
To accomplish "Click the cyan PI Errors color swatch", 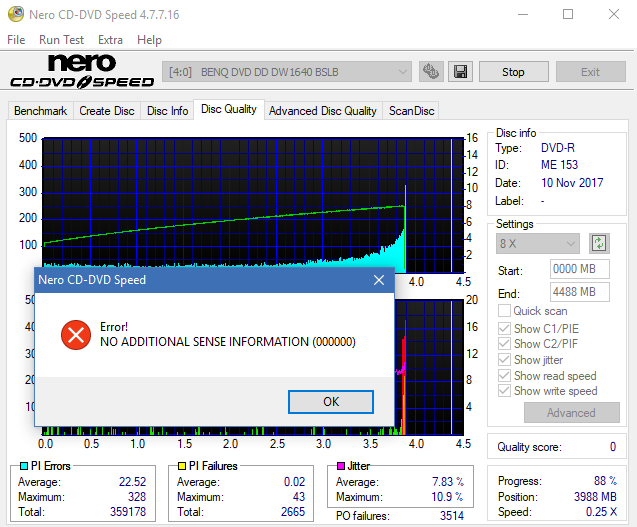I will click(24, 466).
